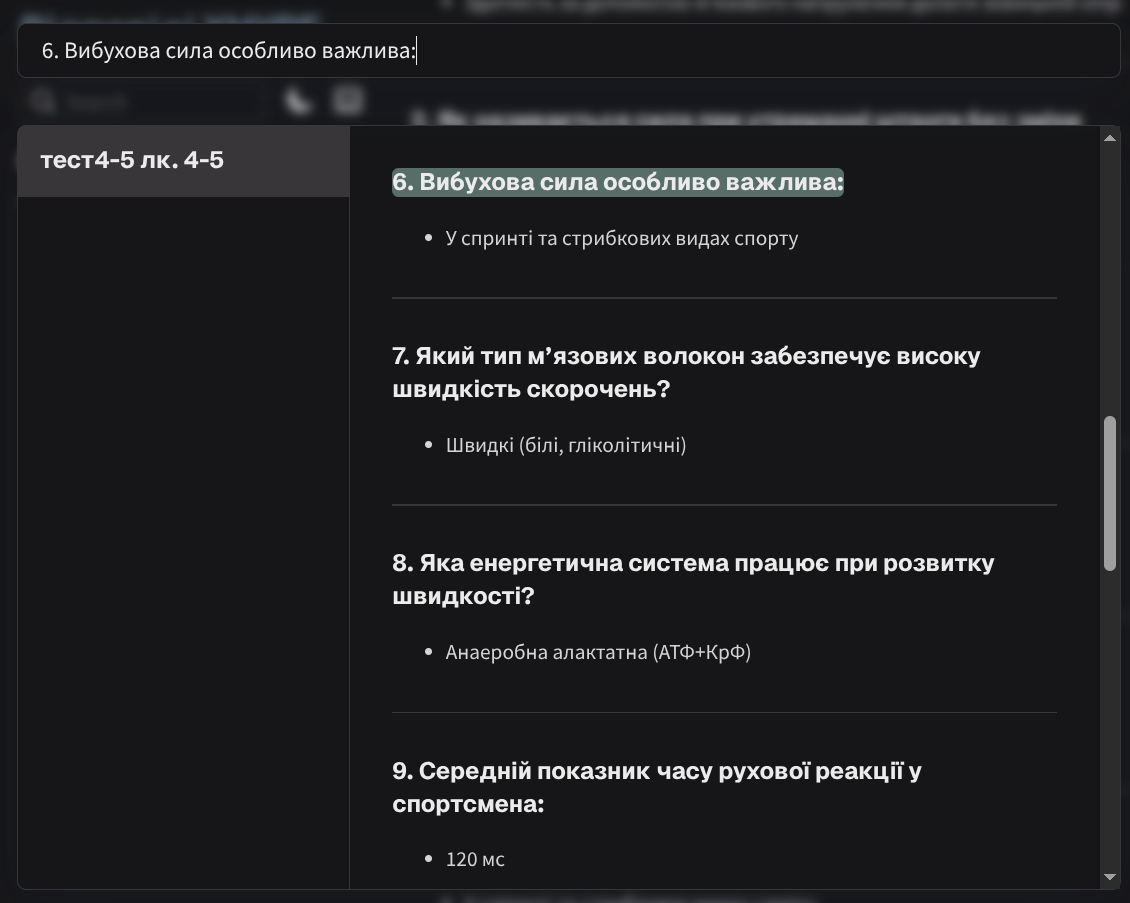Click the vertical scrollbar thumb
Viewport: 1130px width, 903px height.
[1109, 494]
